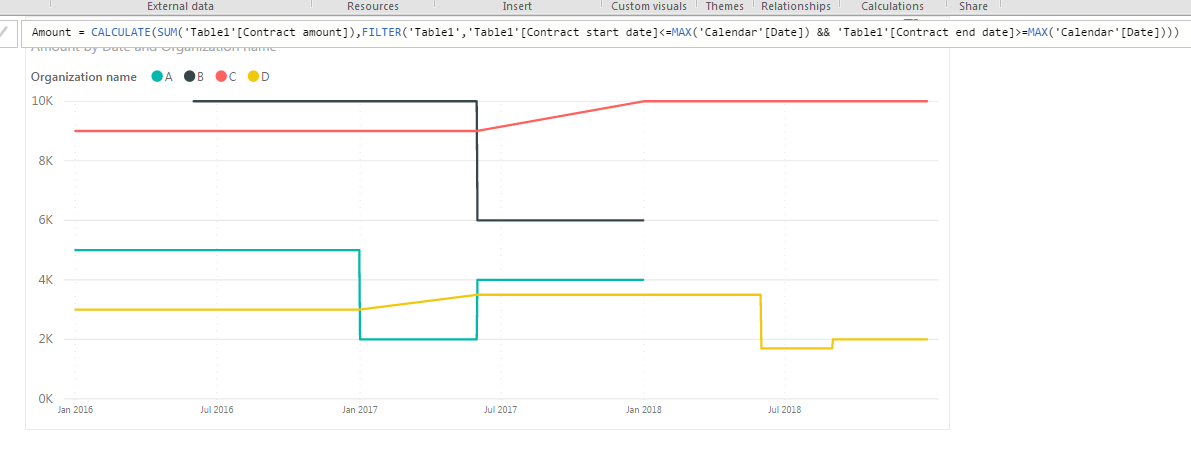The image size is (1191, 466).
Task: Click the Resources ribbon group label
Action: click(372, 6)
